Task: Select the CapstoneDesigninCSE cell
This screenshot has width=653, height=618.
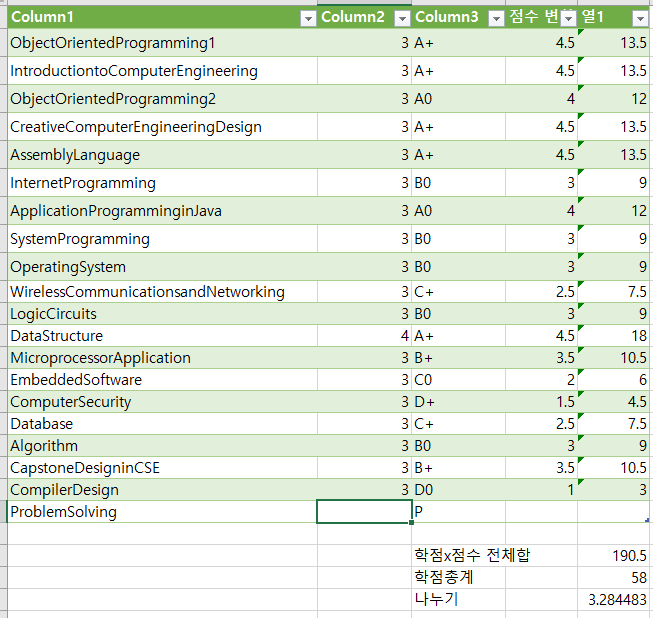Action: point(162,468)
